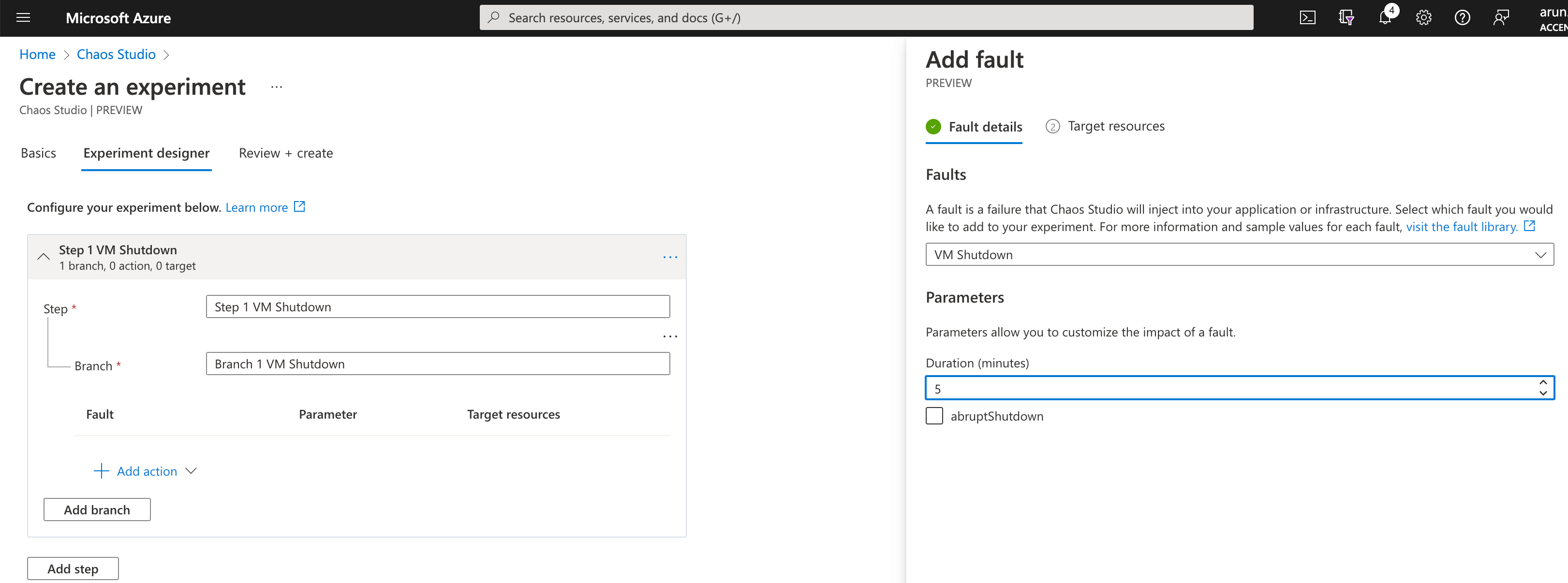
Task: Click the Branch 1 VM Shutdown name field
Action: [438, 364]
